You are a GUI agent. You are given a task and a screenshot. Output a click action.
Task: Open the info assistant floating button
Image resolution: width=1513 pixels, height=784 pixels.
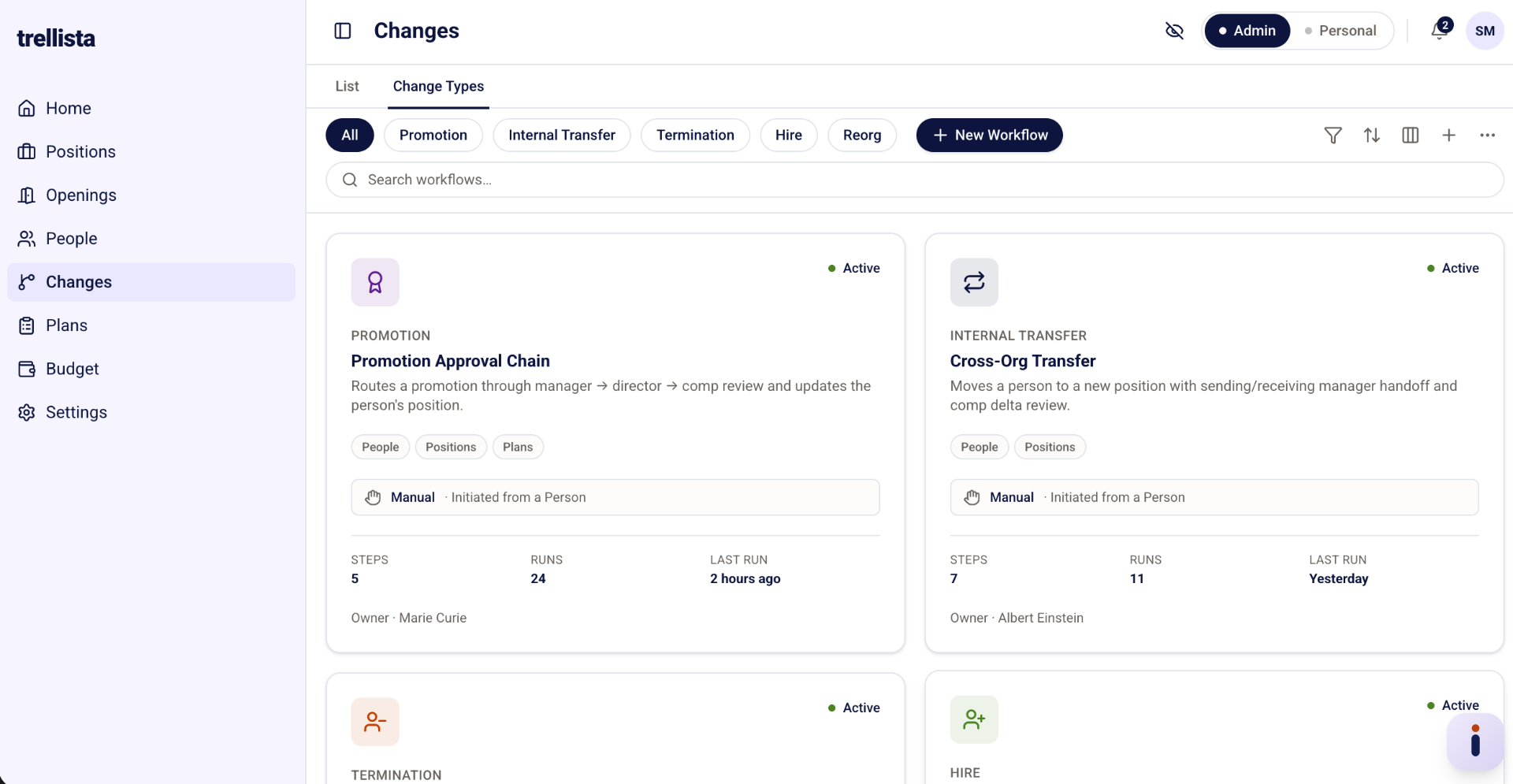[x=1475, y=741]
